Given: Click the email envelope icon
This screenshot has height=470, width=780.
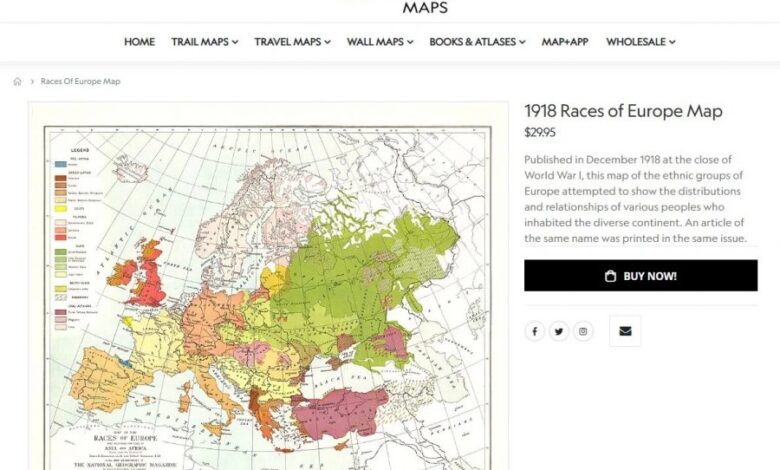Looking at the screenshot, I should point(625,331).
